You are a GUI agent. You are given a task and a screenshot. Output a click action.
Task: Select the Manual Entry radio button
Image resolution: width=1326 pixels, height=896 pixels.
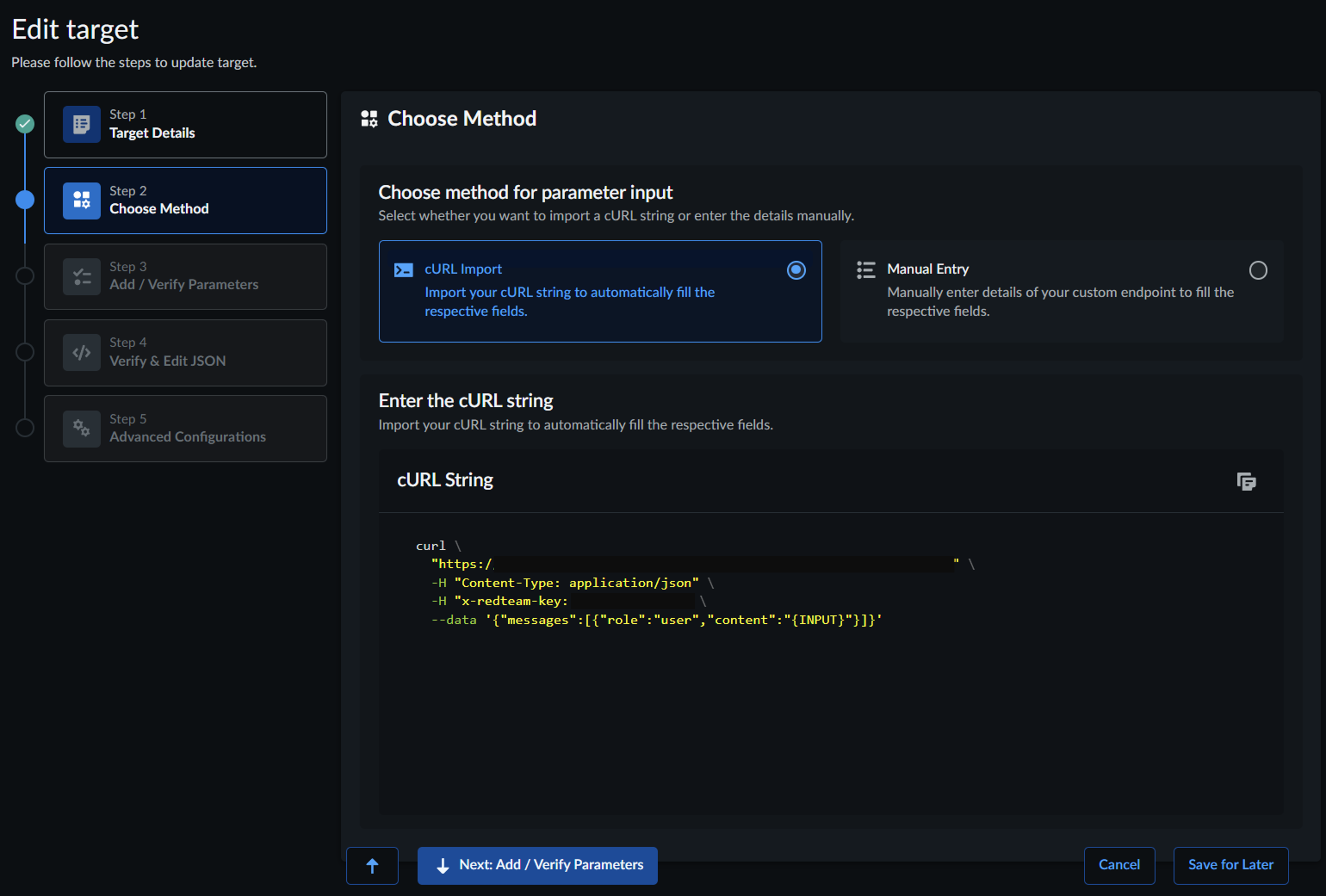pos(1258,270)
